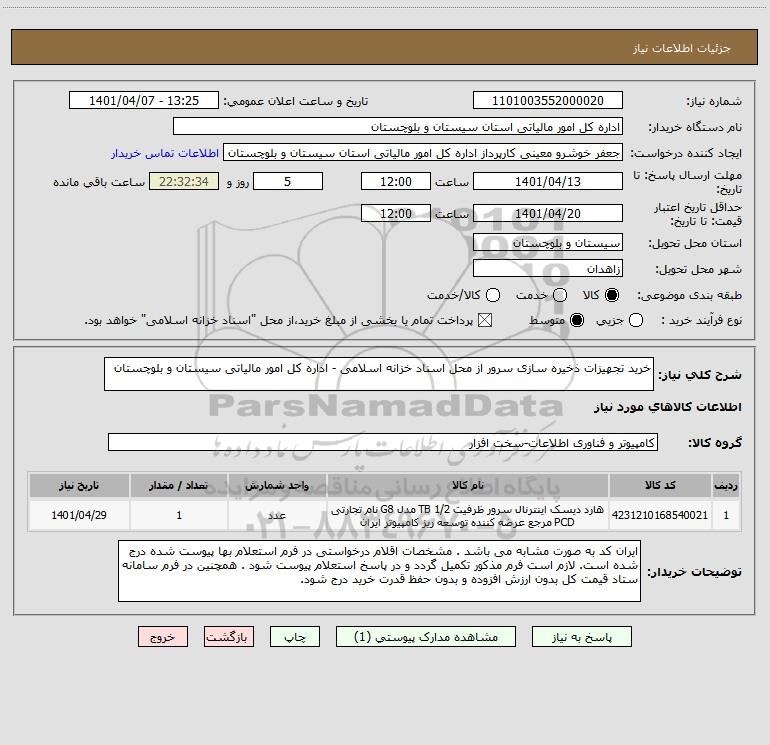This screenshot has width=770, height=745.
Task: Click the response deadline date 1401/04/13
Action: (548, 181)
